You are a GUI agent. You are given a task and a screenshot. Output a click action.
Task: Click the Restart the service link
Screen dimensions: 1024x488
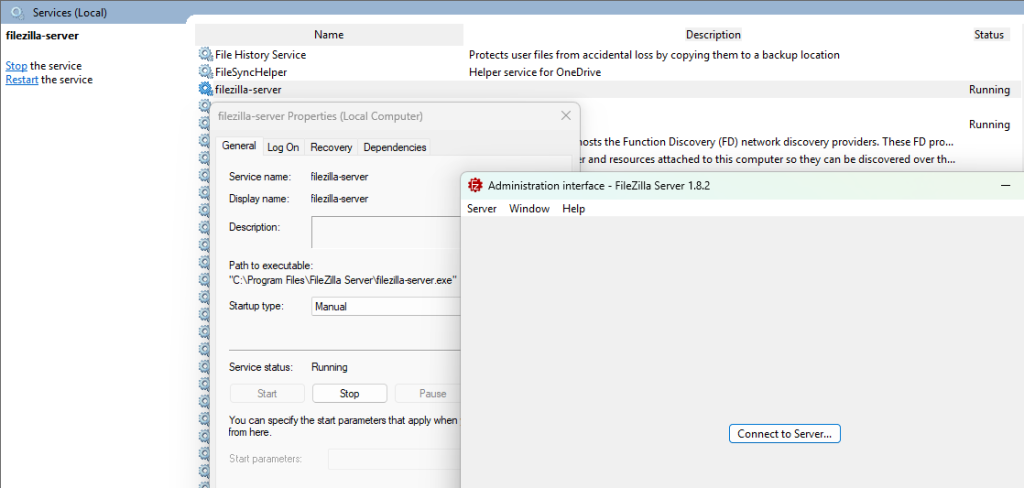21,80
